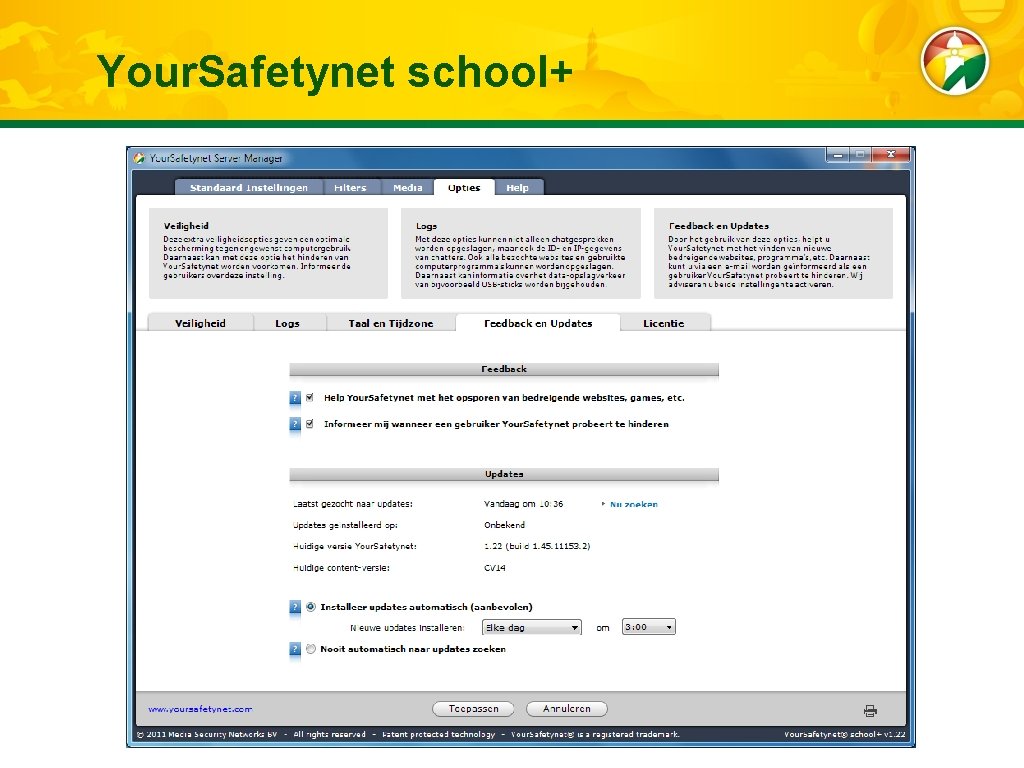
Task: Select the 'Opties' tab
Action: [x=464, y=187]
